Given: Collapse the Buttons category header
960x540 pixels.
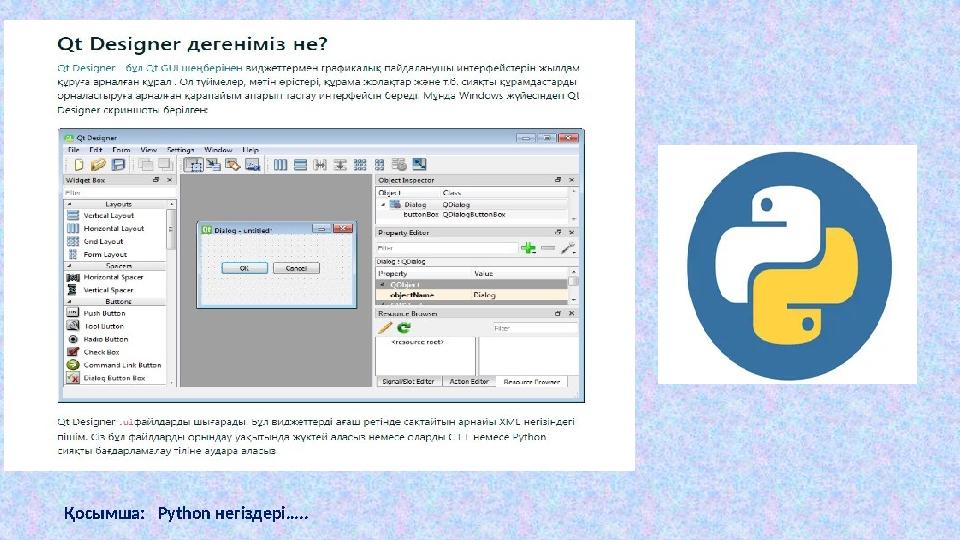Looking at the screenshot, I should [x=115, y=301].
